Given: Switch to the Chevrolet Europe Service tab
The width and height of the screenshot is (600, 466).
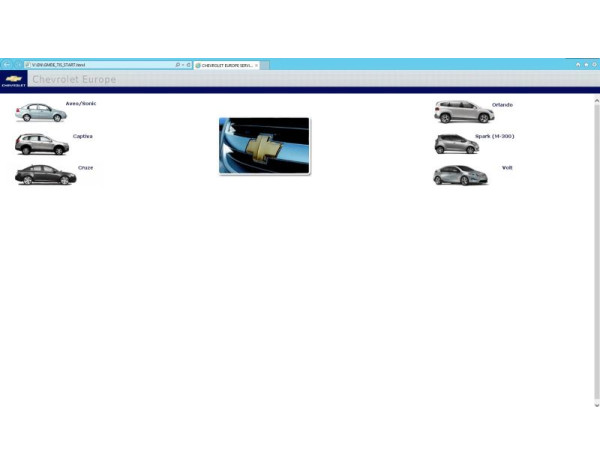Looking at the screenshot, I should click(x=225, y=65).
